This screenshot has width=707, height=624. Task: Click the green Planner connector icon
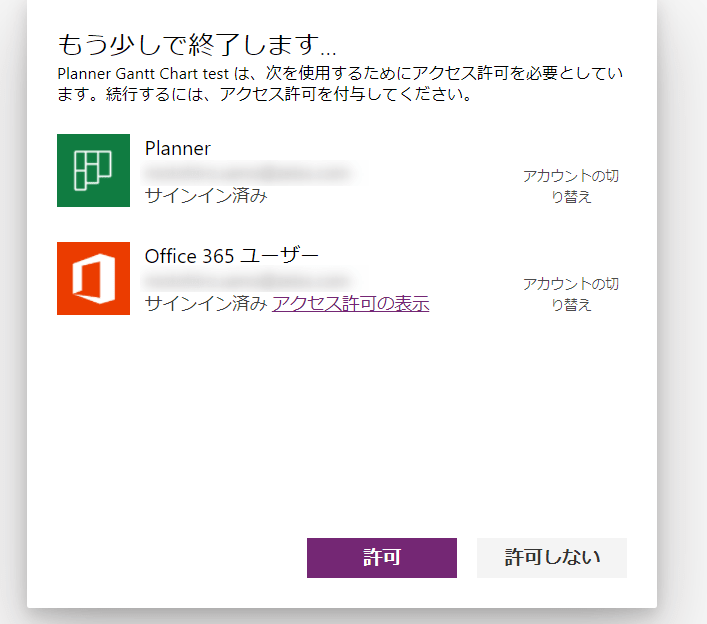pyautogui.click(x=93, y=170)
